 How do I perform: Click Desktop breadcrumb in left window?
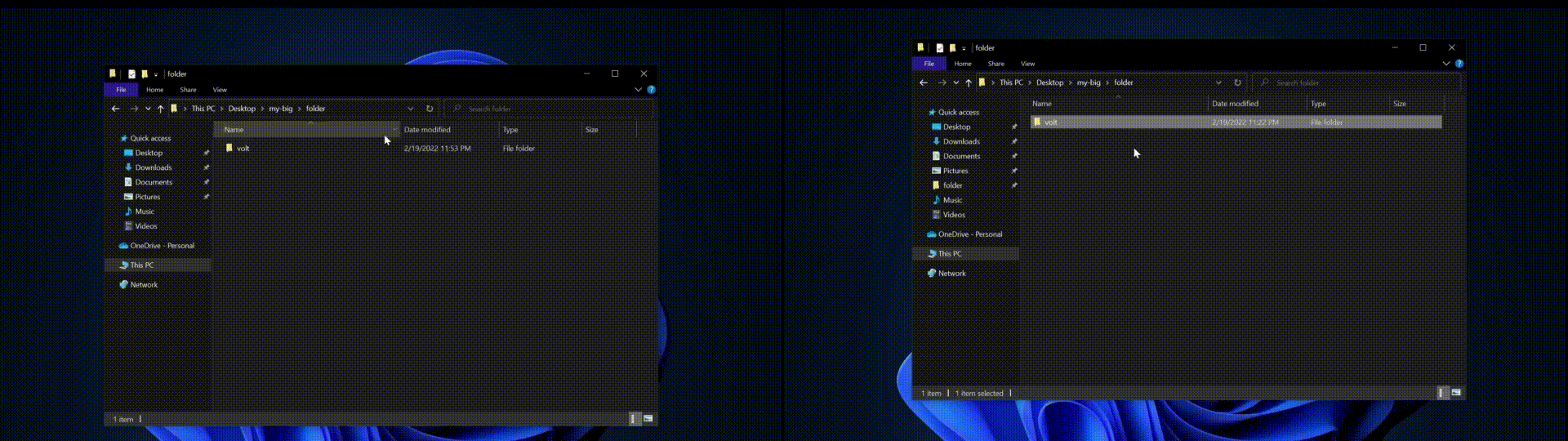pos(242,109)
